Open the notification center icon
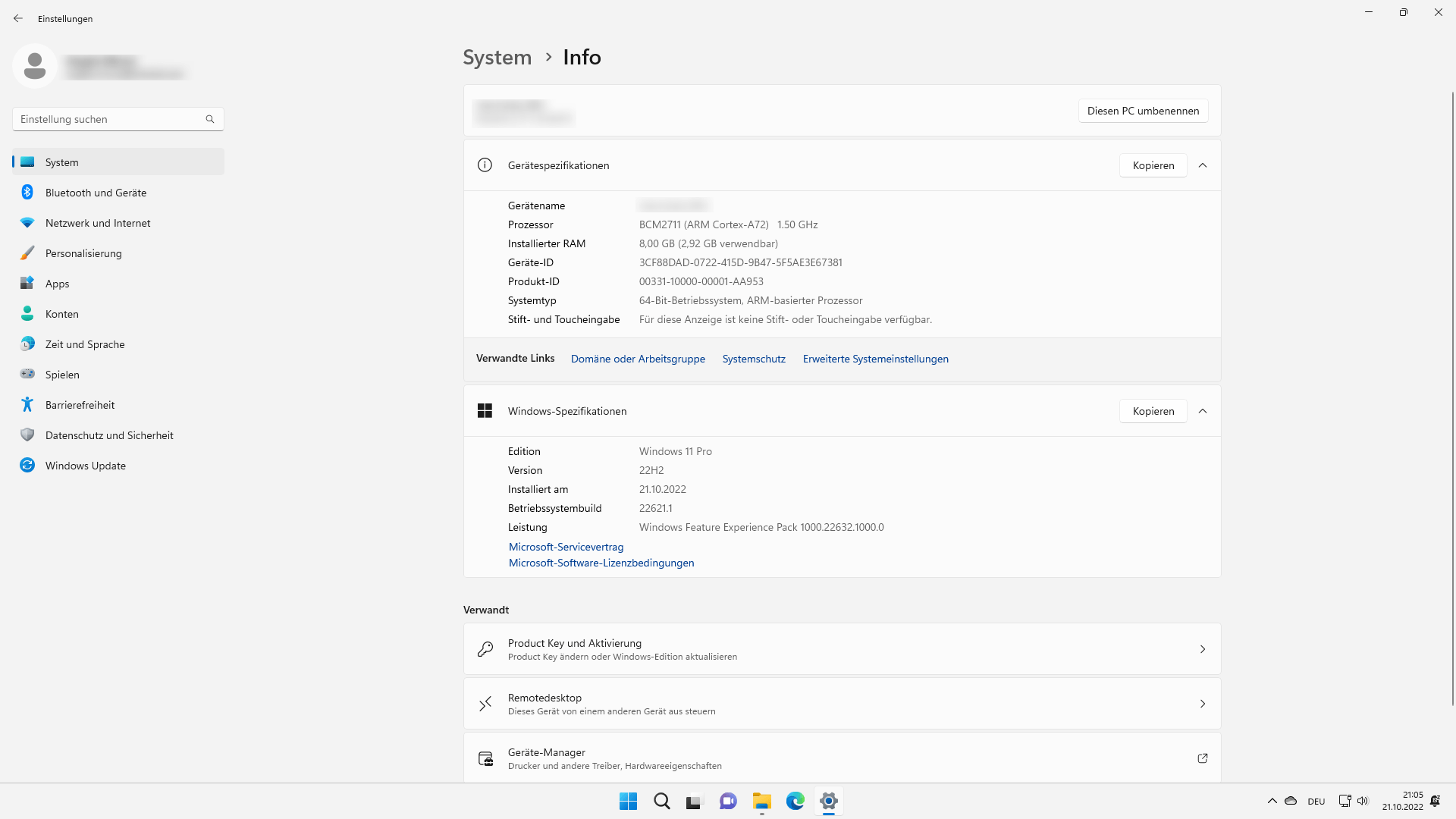The image size is (1456, 819). pyautogui.click(x=1435, y=801)
